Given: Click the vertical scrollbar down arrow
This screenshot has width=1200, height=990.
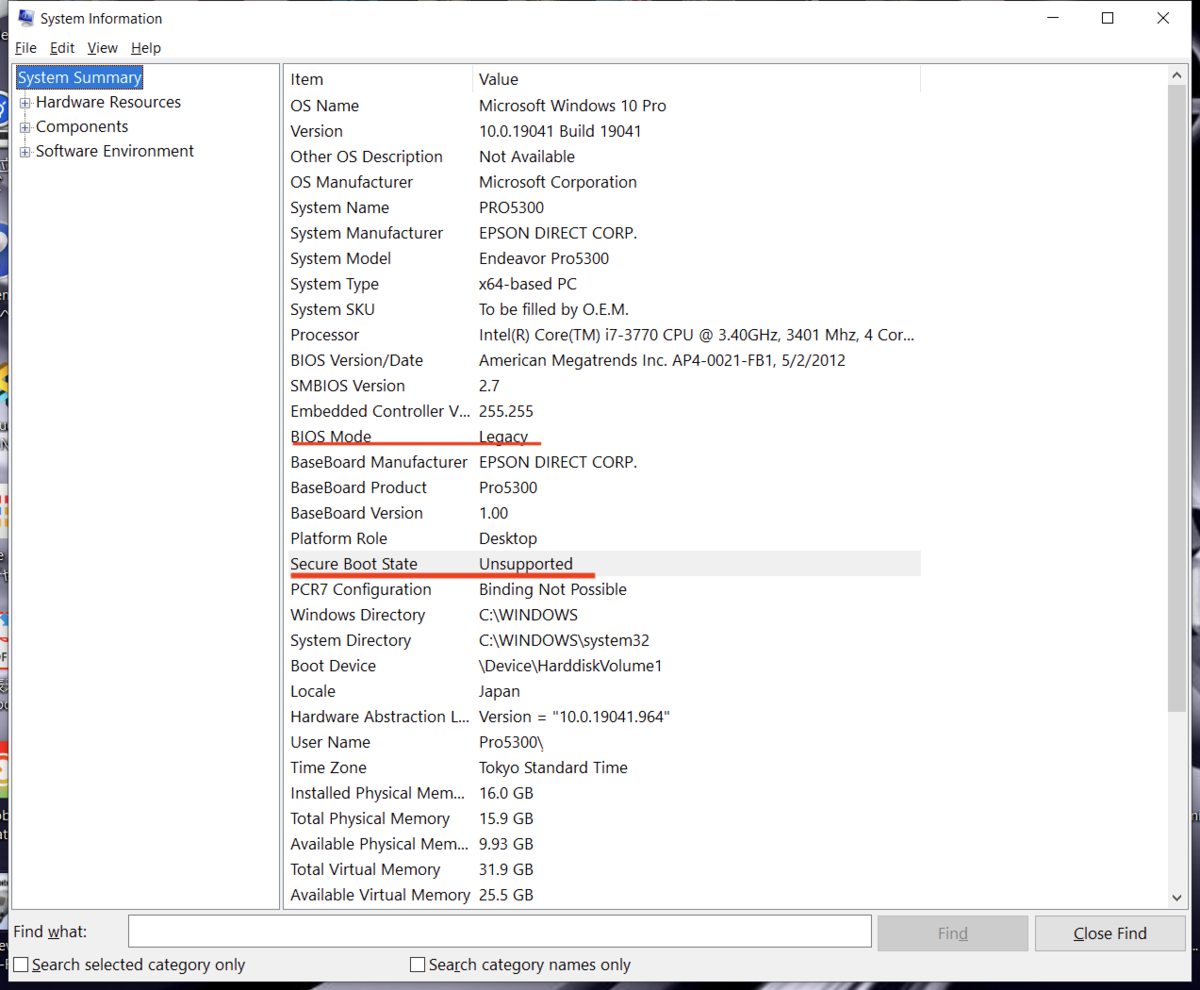Looking at the screenshot, I should [x=1176, y=898].
